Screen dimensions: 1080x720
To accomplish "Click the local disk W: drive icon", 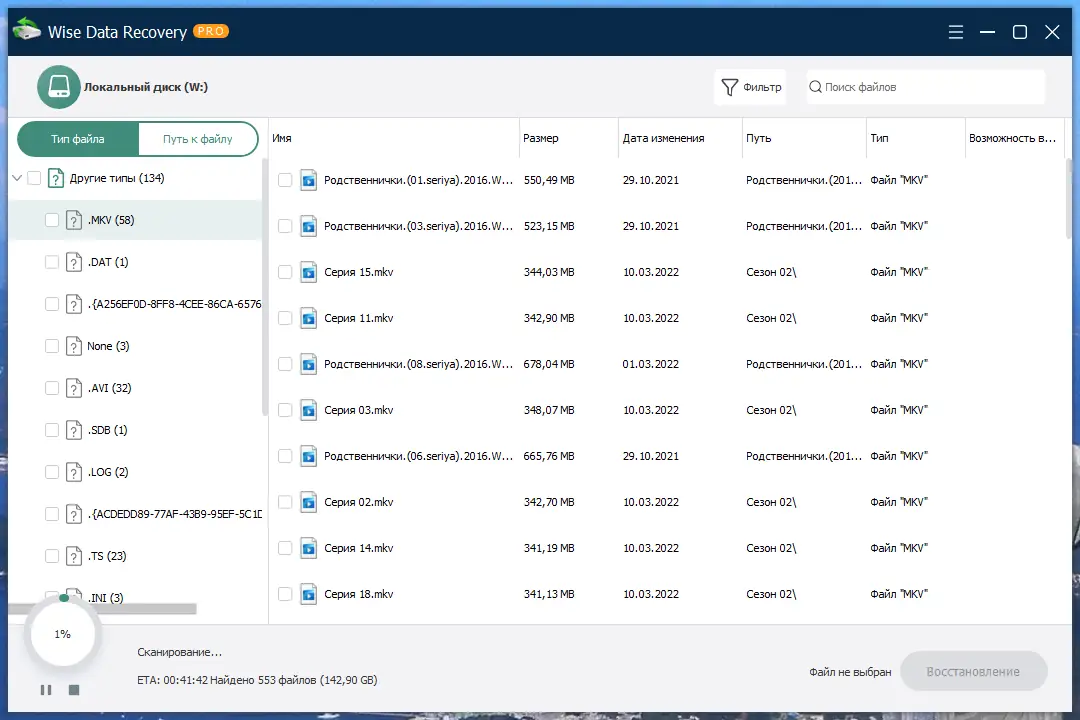I will 59,87.
